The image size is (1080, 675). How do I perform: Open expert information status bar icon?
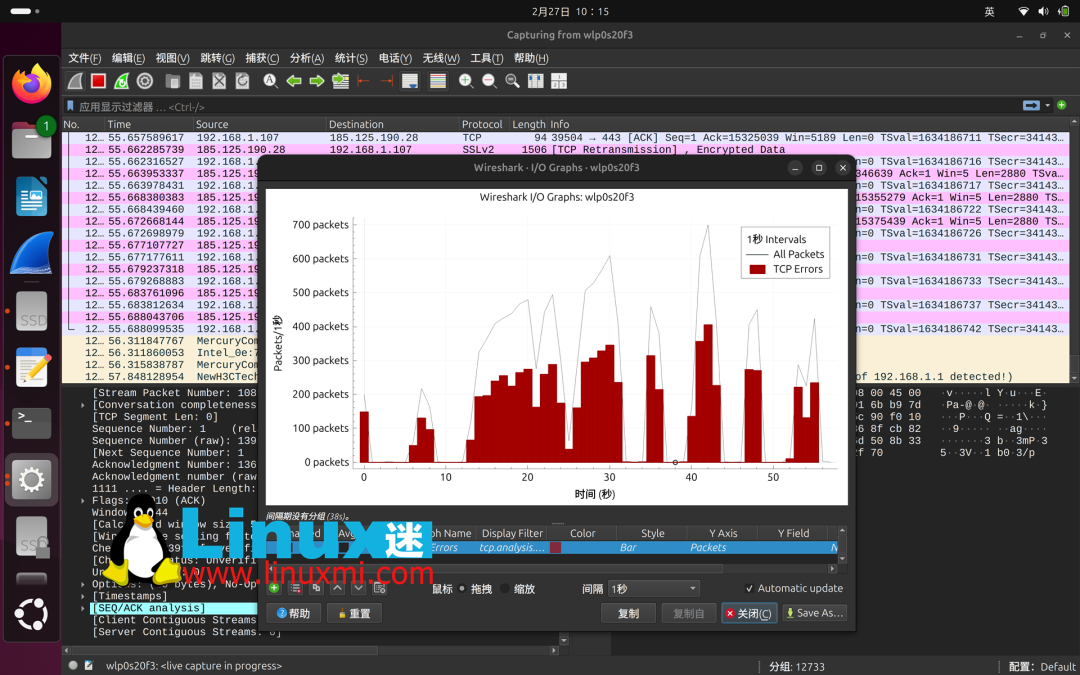pyautogui.click(x=72, y=665)
